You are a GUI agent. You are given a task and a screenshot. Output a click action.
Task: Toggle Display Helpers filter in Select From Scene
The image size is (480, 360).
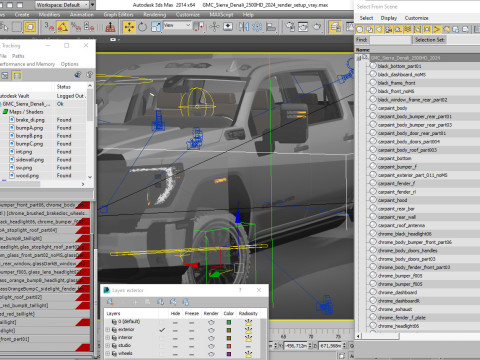[x=398, y=30]
